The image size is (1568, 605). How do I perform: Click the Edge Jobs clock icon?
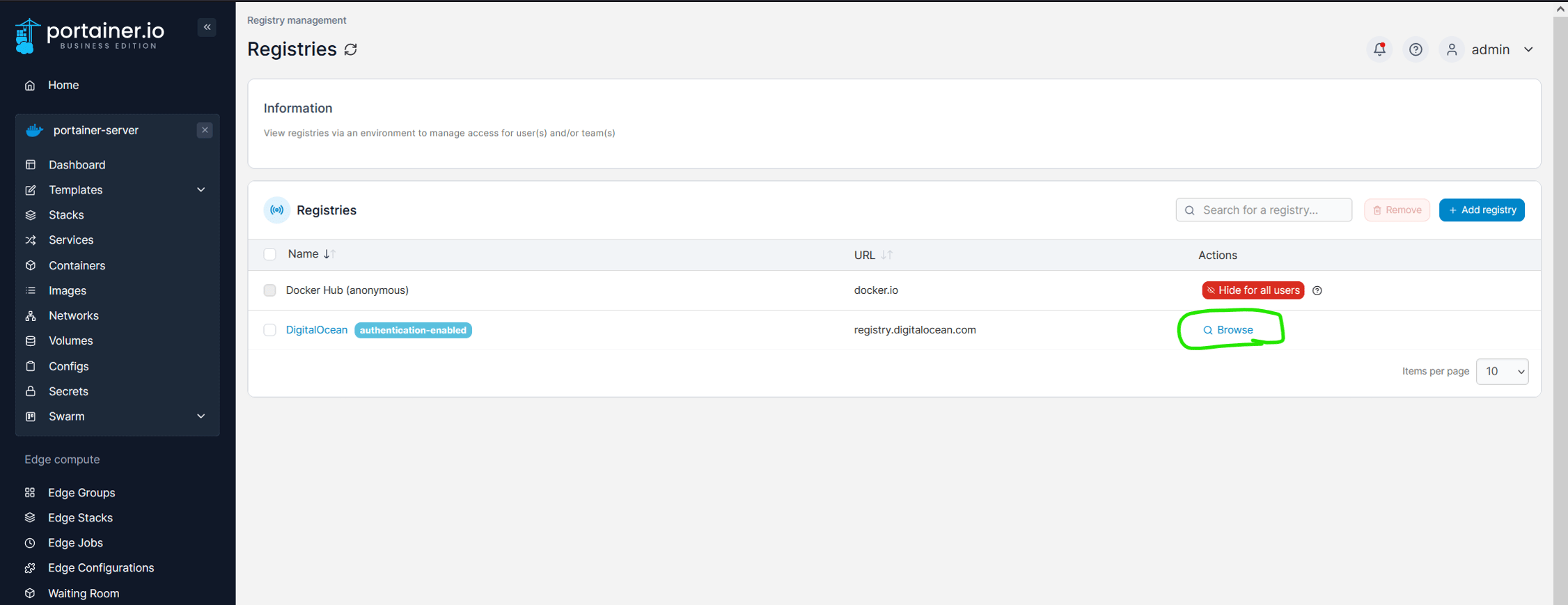click(x=30, y=542)
